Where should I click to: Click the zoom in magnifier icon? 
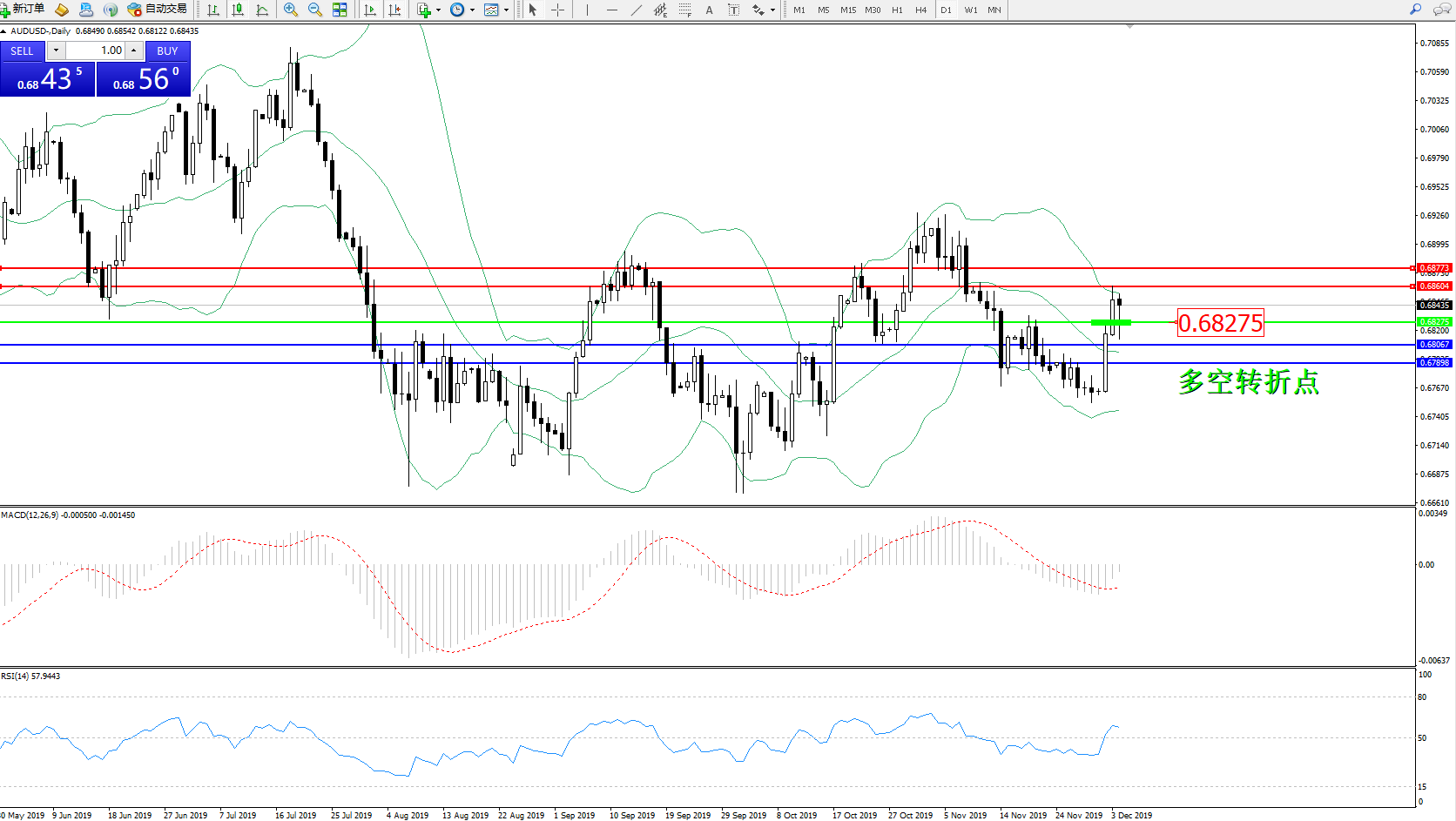[291, 10]
